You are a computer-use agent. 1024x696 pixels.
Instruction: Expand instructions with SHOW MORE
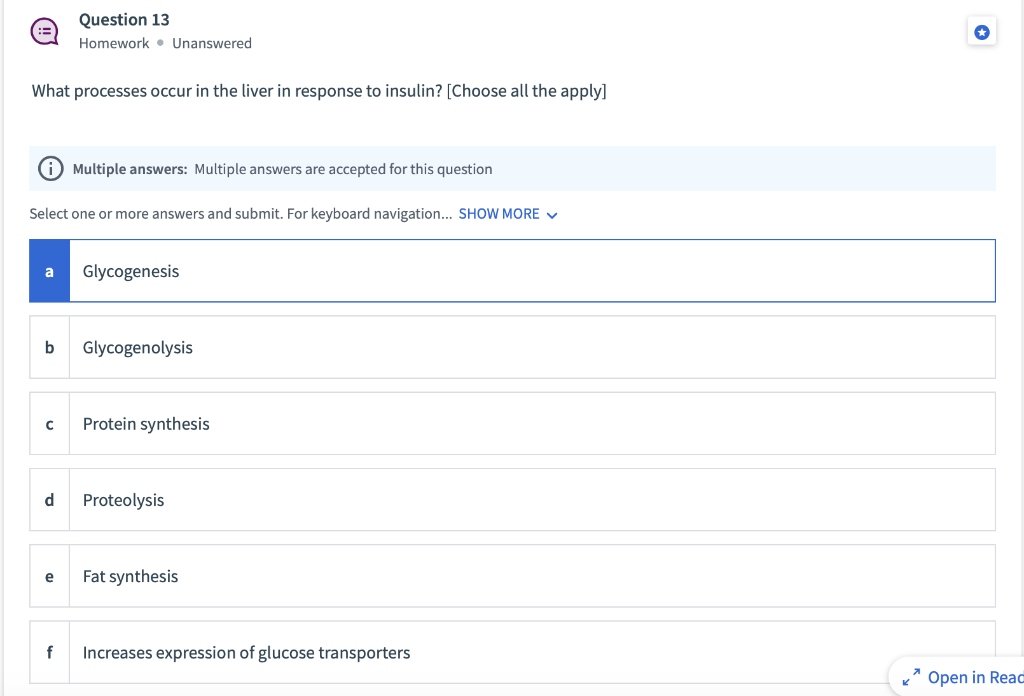click(499, 214)
